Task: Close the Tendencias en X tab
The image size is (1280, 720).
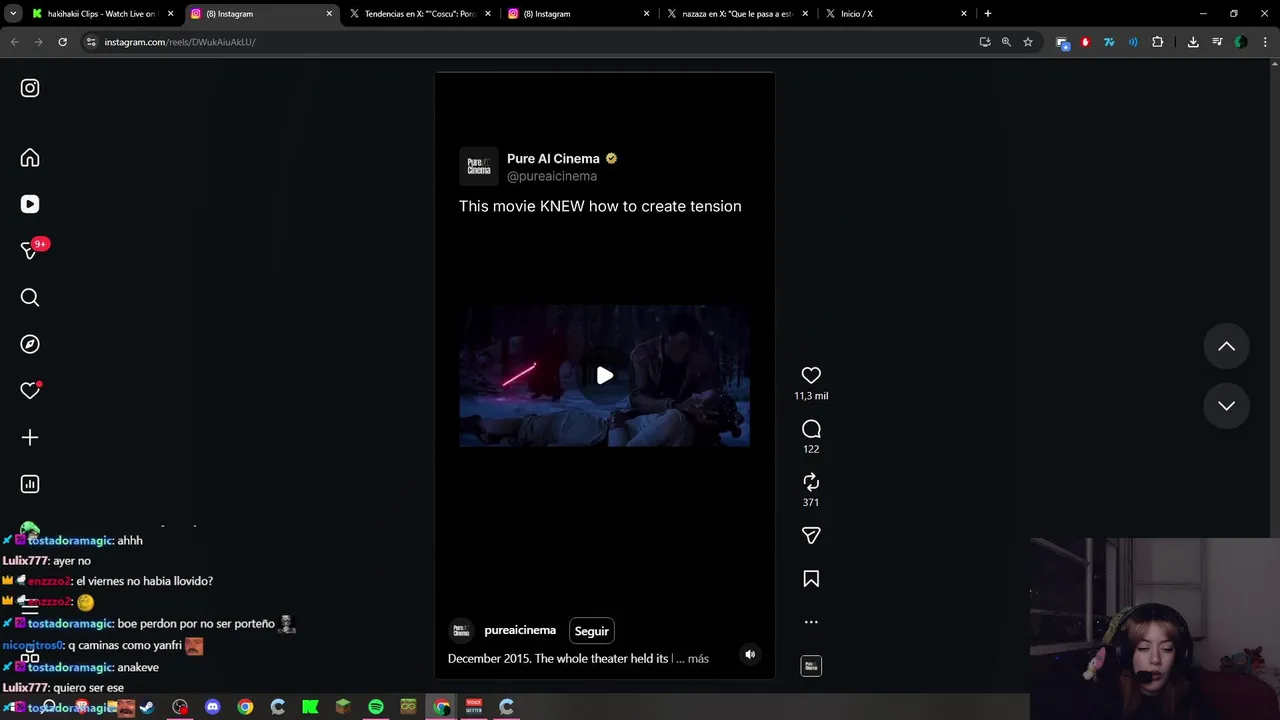Action: pos(488,14)
